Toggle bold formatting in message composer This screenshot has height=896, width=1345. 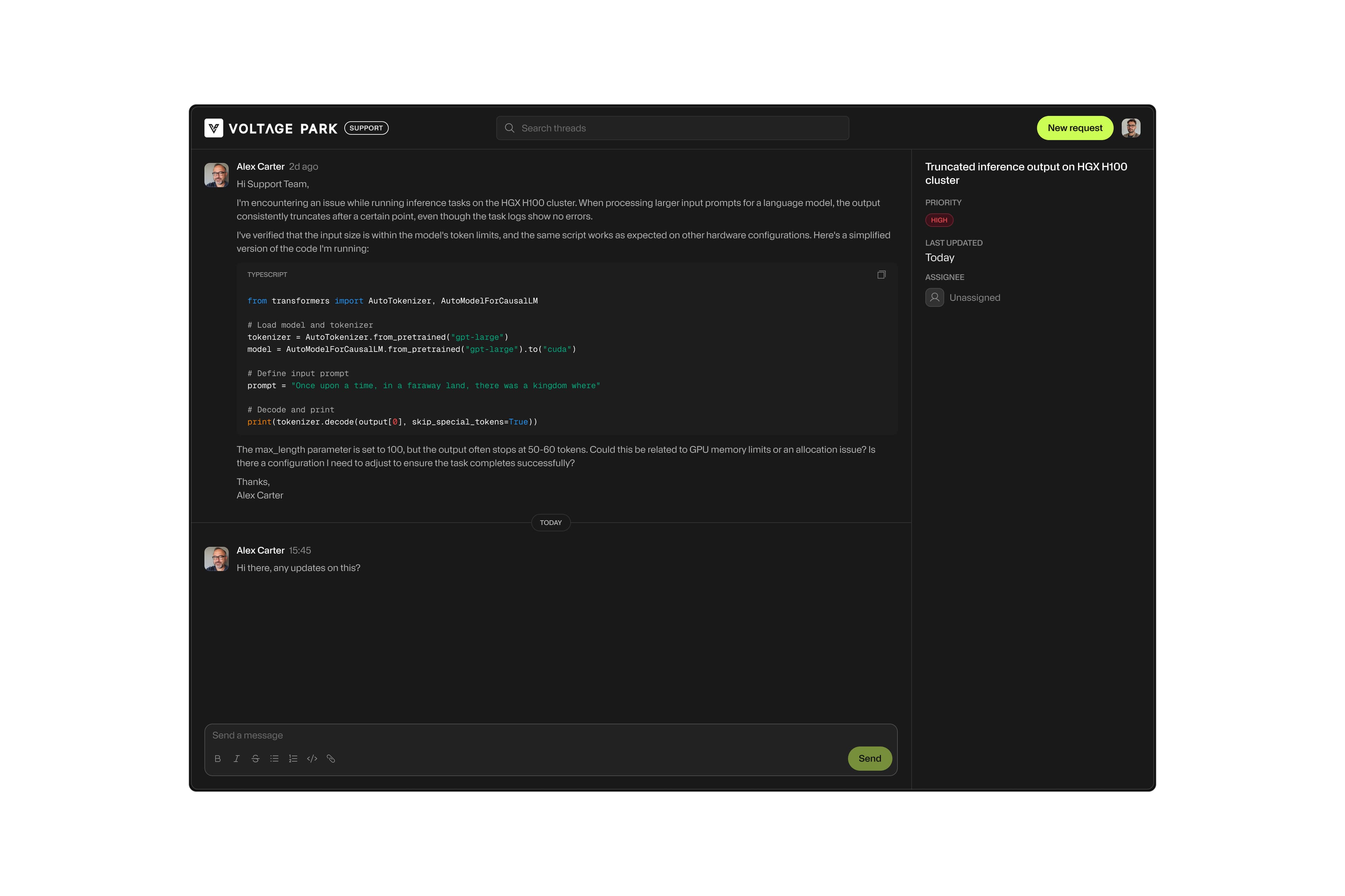[217, 758]
